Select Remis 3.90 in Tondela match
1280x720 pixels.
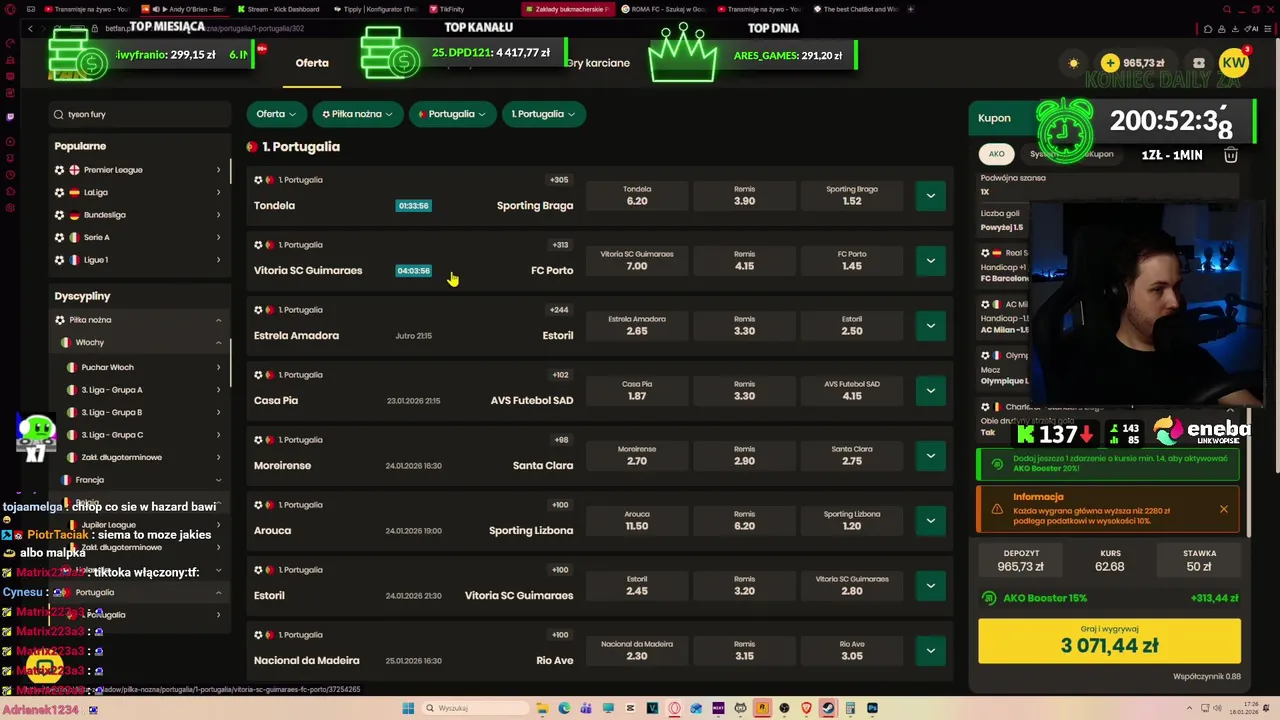click(x=744, y=195)
